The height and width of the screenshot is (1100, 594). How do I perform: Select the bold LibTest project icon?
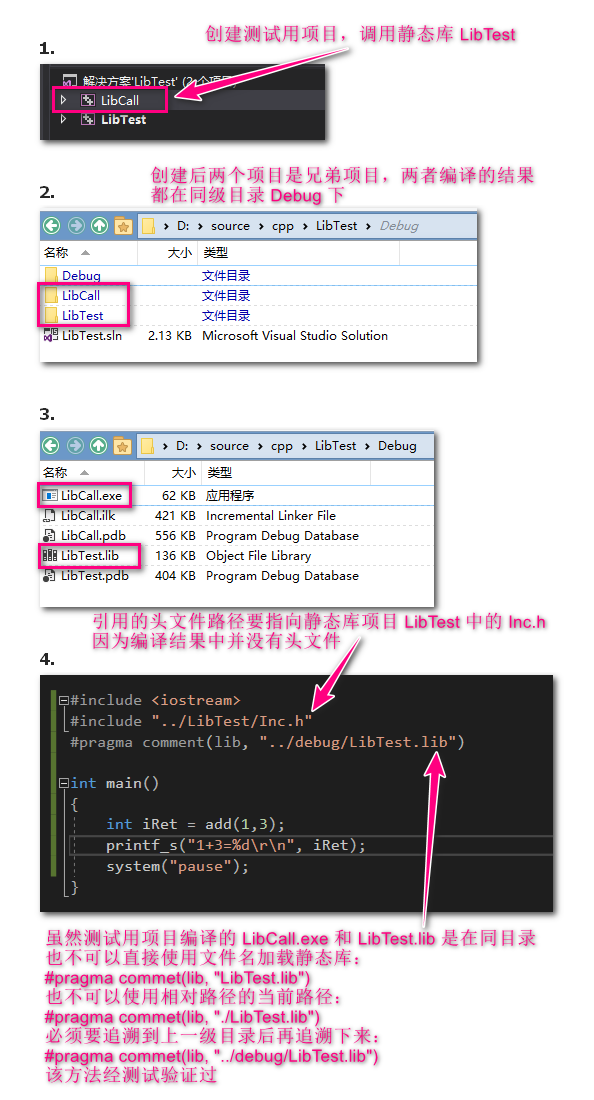88,119
